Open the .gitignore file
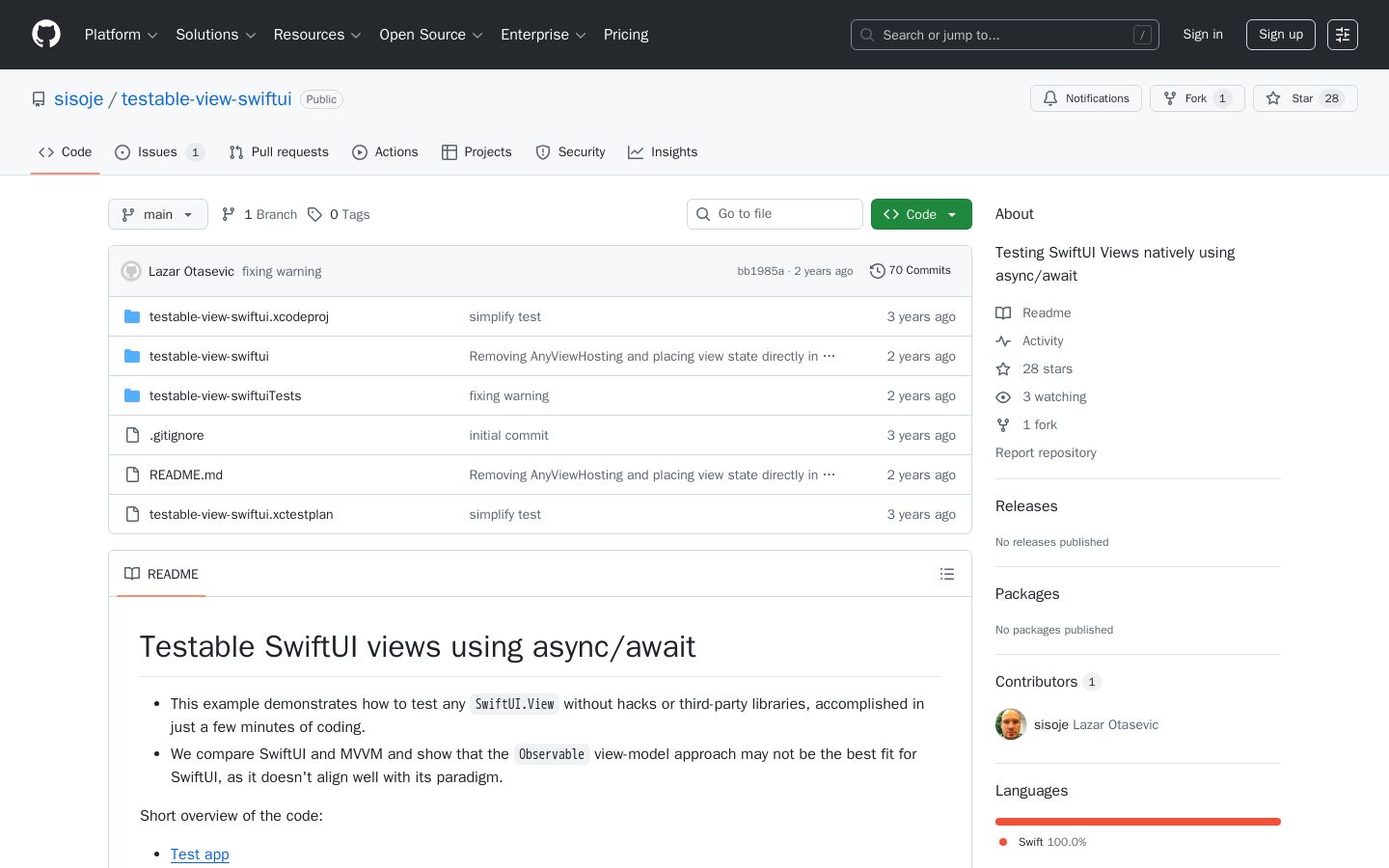 point(177,435)
